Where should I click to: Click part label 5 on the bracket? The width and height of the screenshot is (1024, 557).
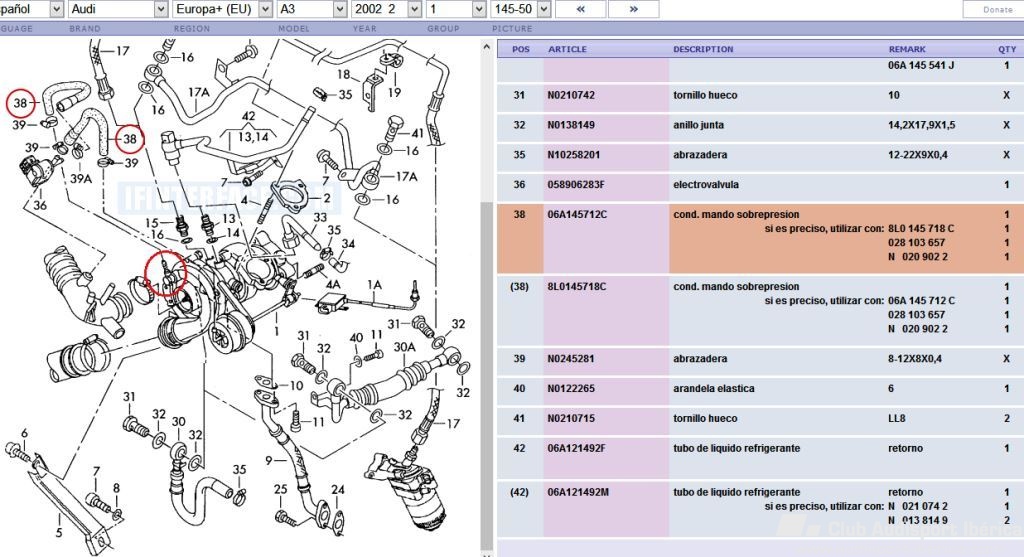point(58,533)
